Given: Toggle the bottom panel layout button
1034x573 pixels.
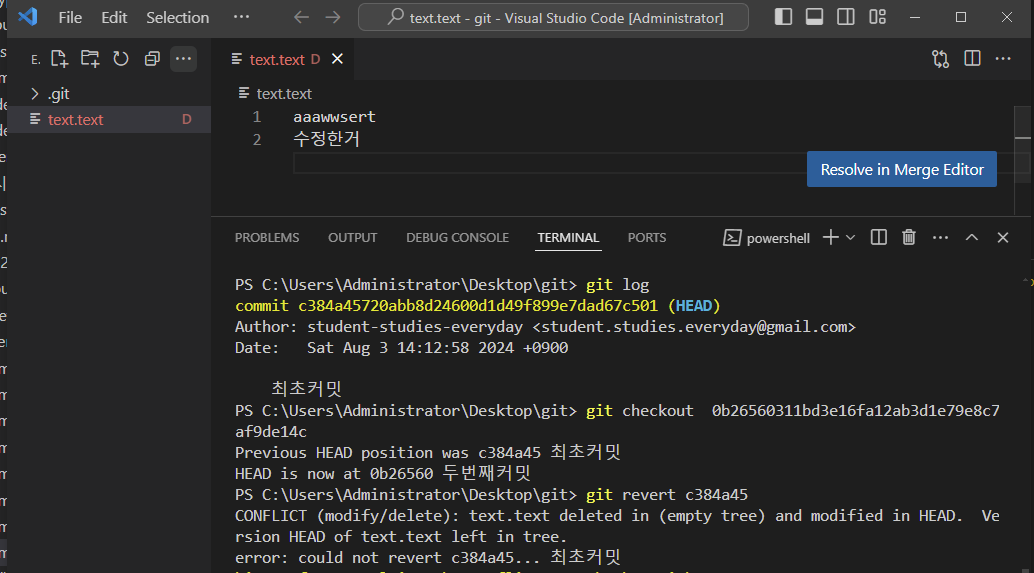Looking at the screenshot, I should 815,17.
